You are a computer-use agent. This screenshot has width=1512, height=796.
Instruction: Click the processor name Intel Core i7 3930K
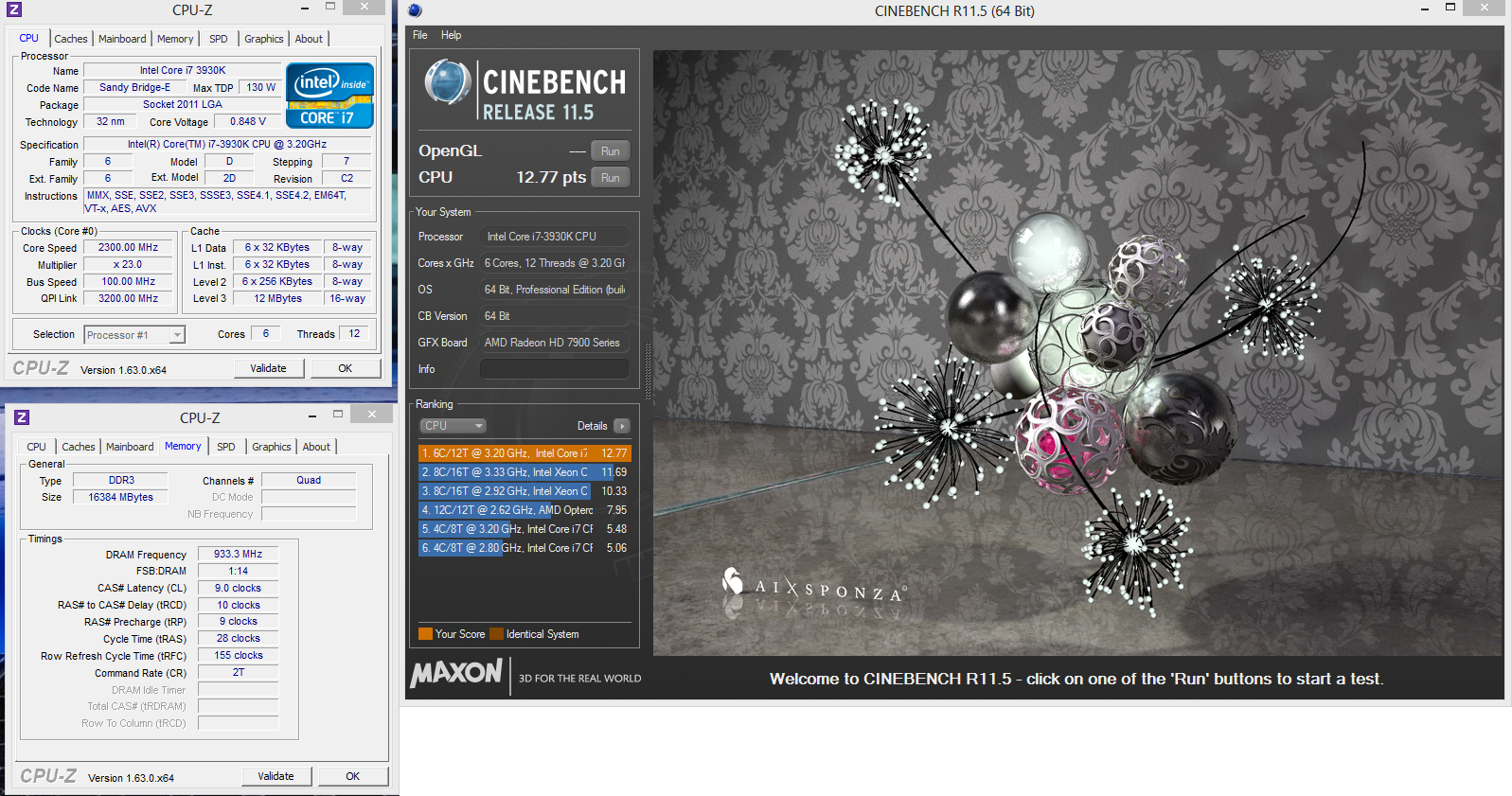point(183,71)
